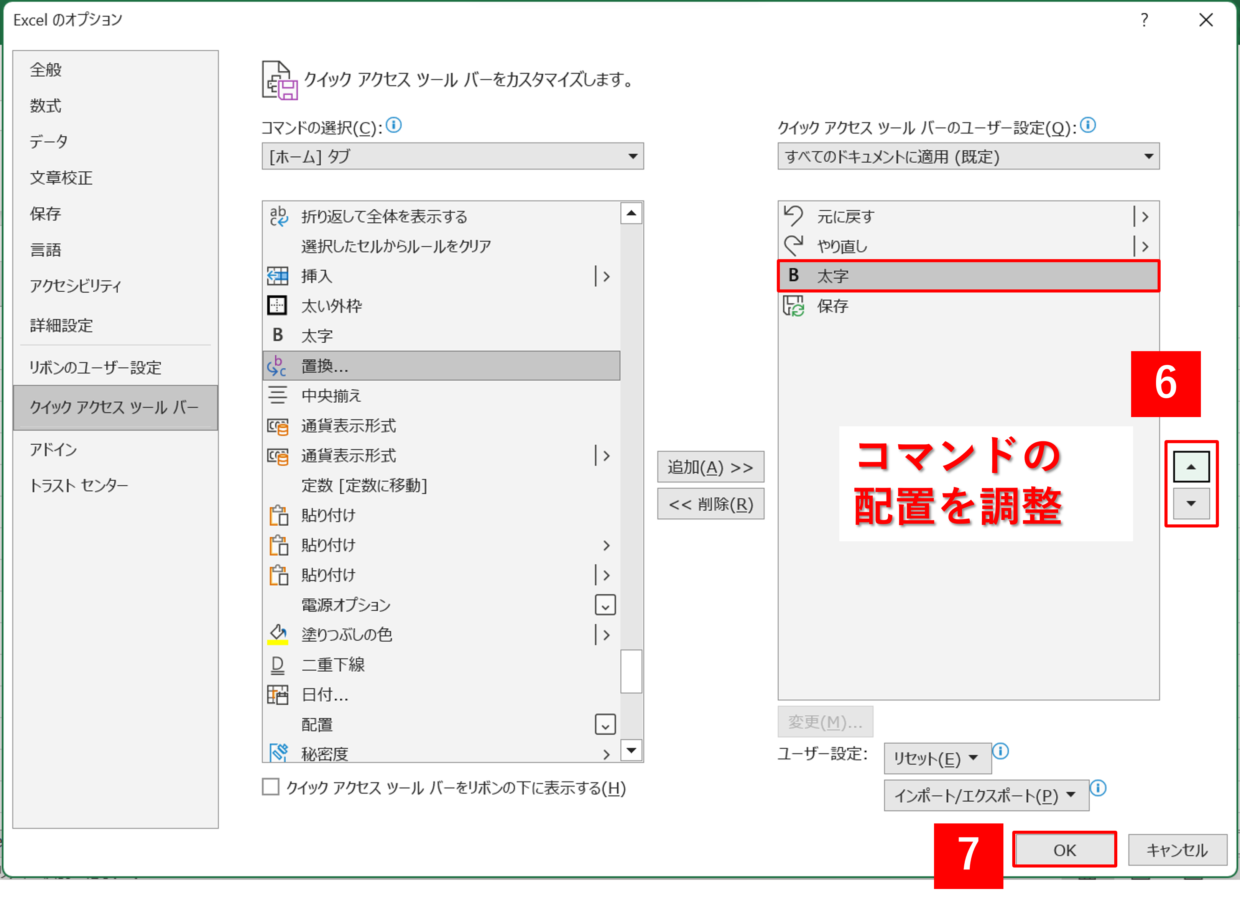Pick the 置換... replace command icon
Screen dimensions: 1240x907
tap(277, 366)
